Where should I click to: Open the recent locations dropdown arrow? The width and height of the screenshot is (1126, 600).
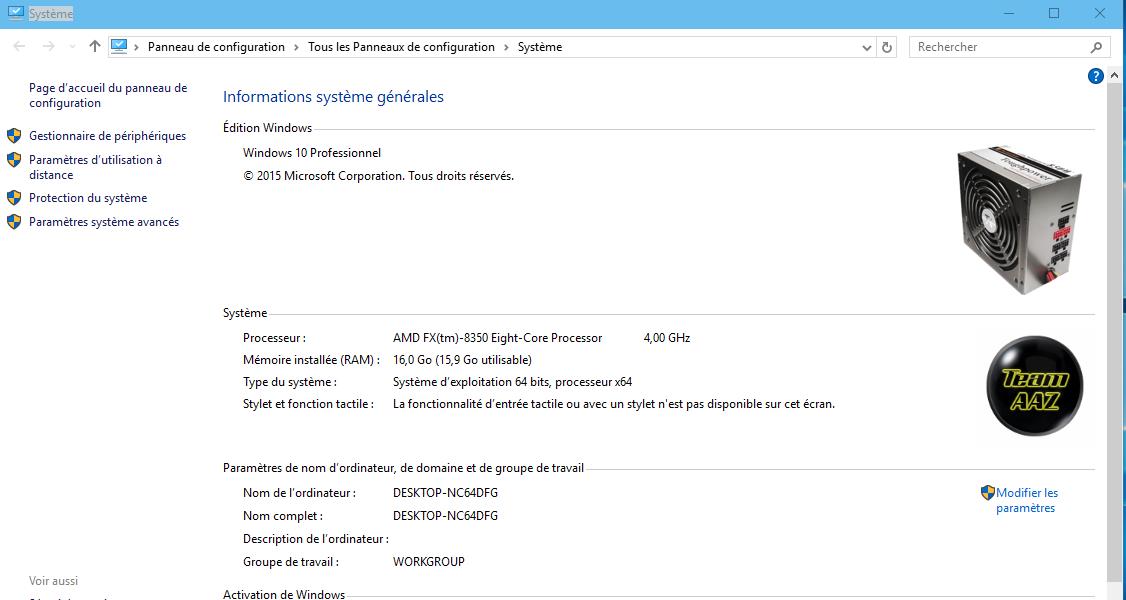[72, 47]
